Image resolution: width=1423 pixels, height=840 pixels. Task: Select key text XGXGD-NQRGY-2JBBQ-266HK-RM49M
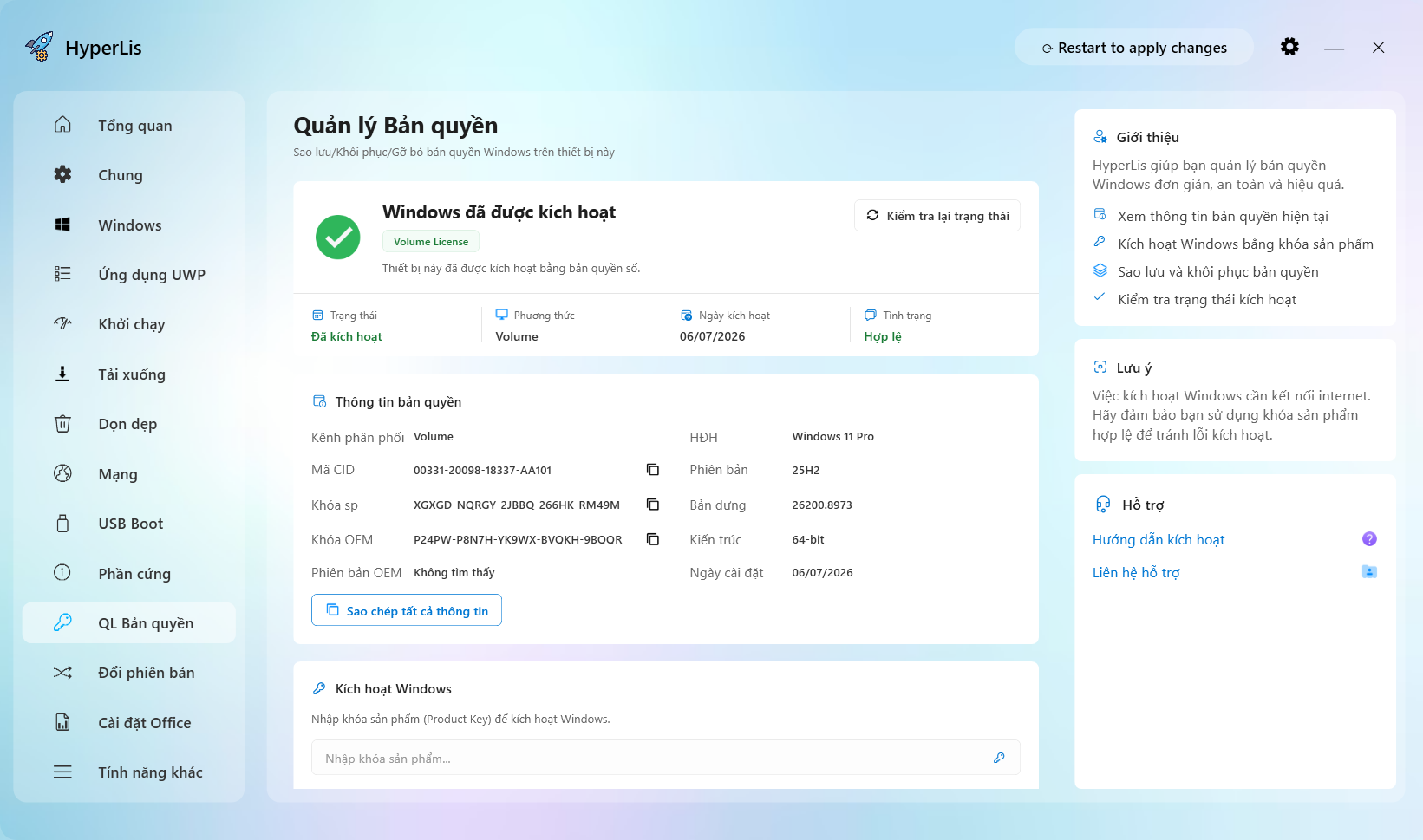point(517,505)
